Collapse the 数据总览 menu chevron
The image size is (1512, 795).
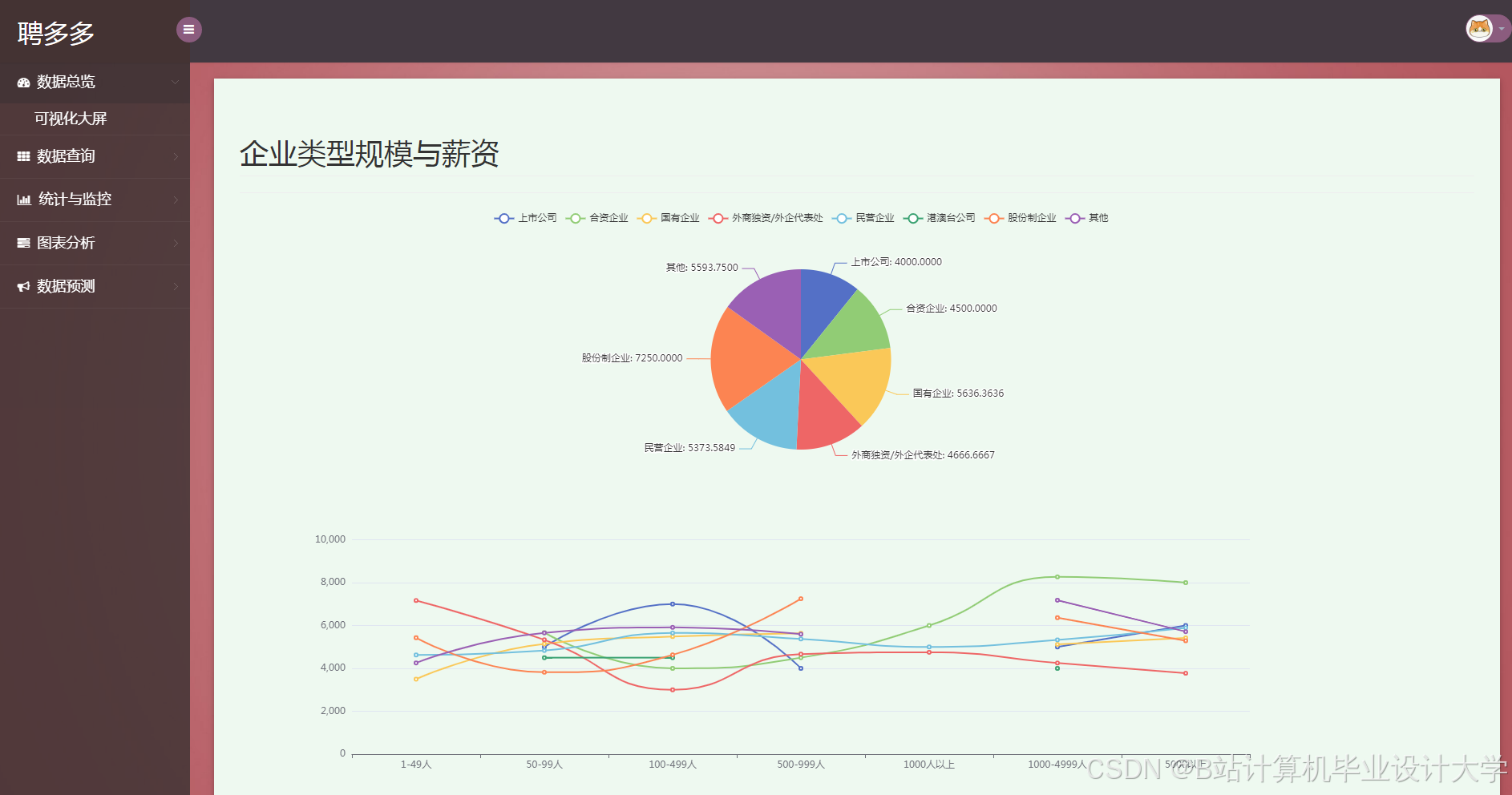point(175,82)
